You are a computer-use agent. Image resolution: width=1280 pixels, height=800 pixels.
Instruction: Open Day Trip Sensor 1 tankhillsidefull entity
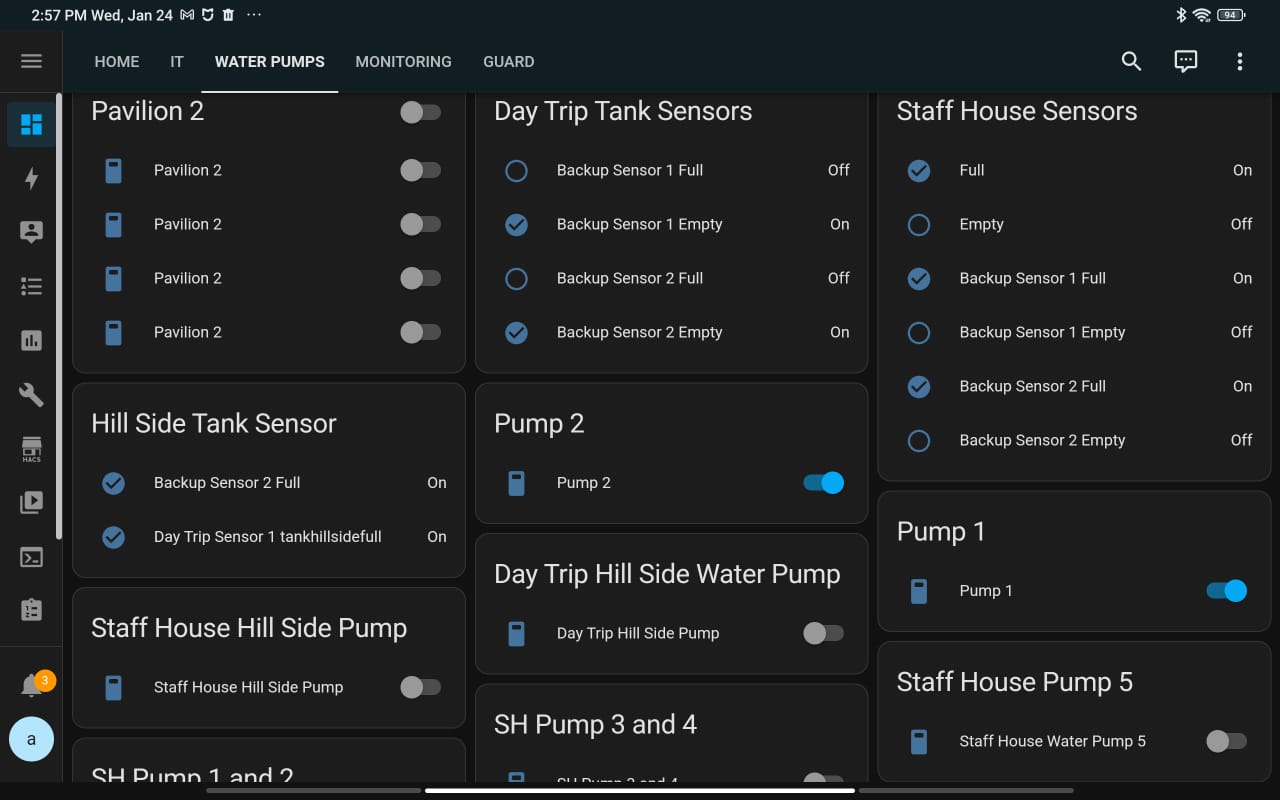pyautogui.click(x=267, y=537)
